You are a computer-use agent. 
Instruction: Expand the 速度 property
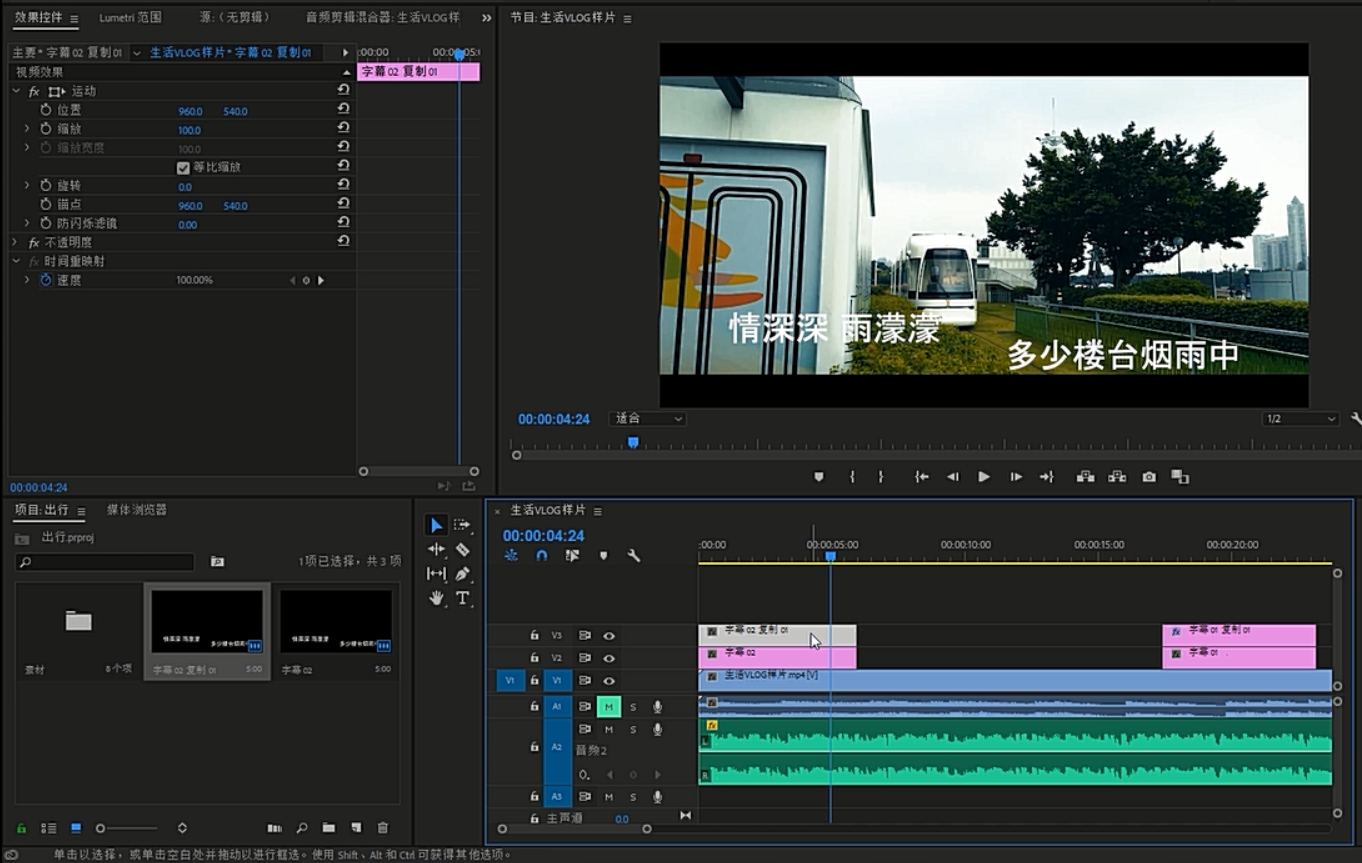pos(27,280)
